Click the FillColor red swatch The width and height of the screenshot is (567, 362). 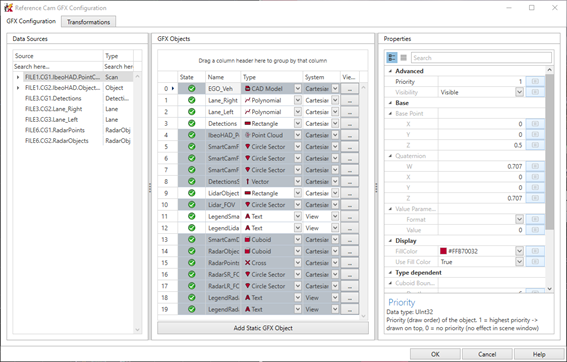tap(443, 251)
